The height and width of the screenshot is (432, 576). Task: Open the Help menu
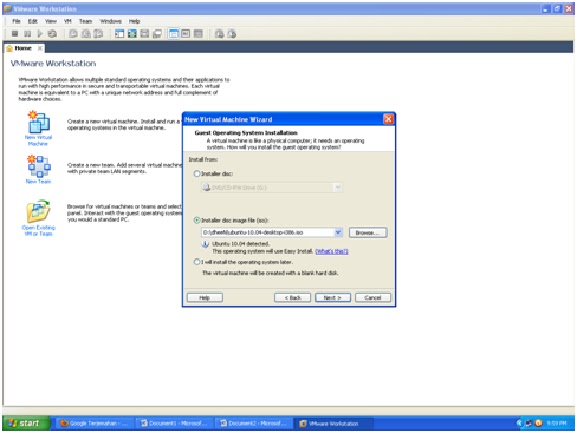[134, 21]
